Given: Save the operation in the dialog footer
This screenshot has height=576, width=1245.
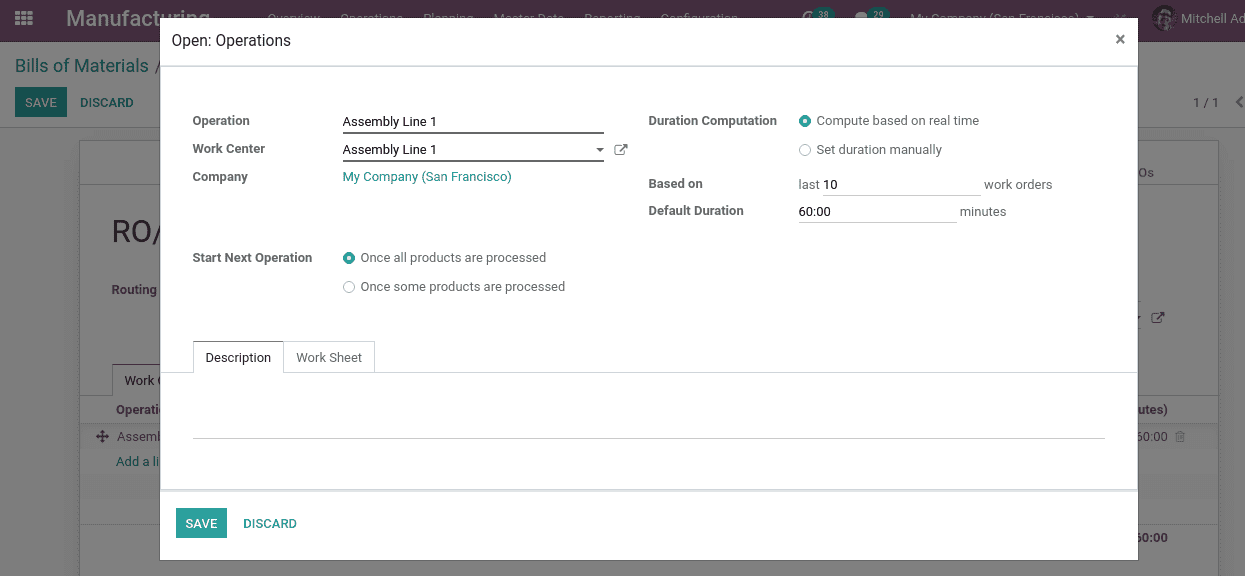Looking at the screenshot, I should 201,524.
